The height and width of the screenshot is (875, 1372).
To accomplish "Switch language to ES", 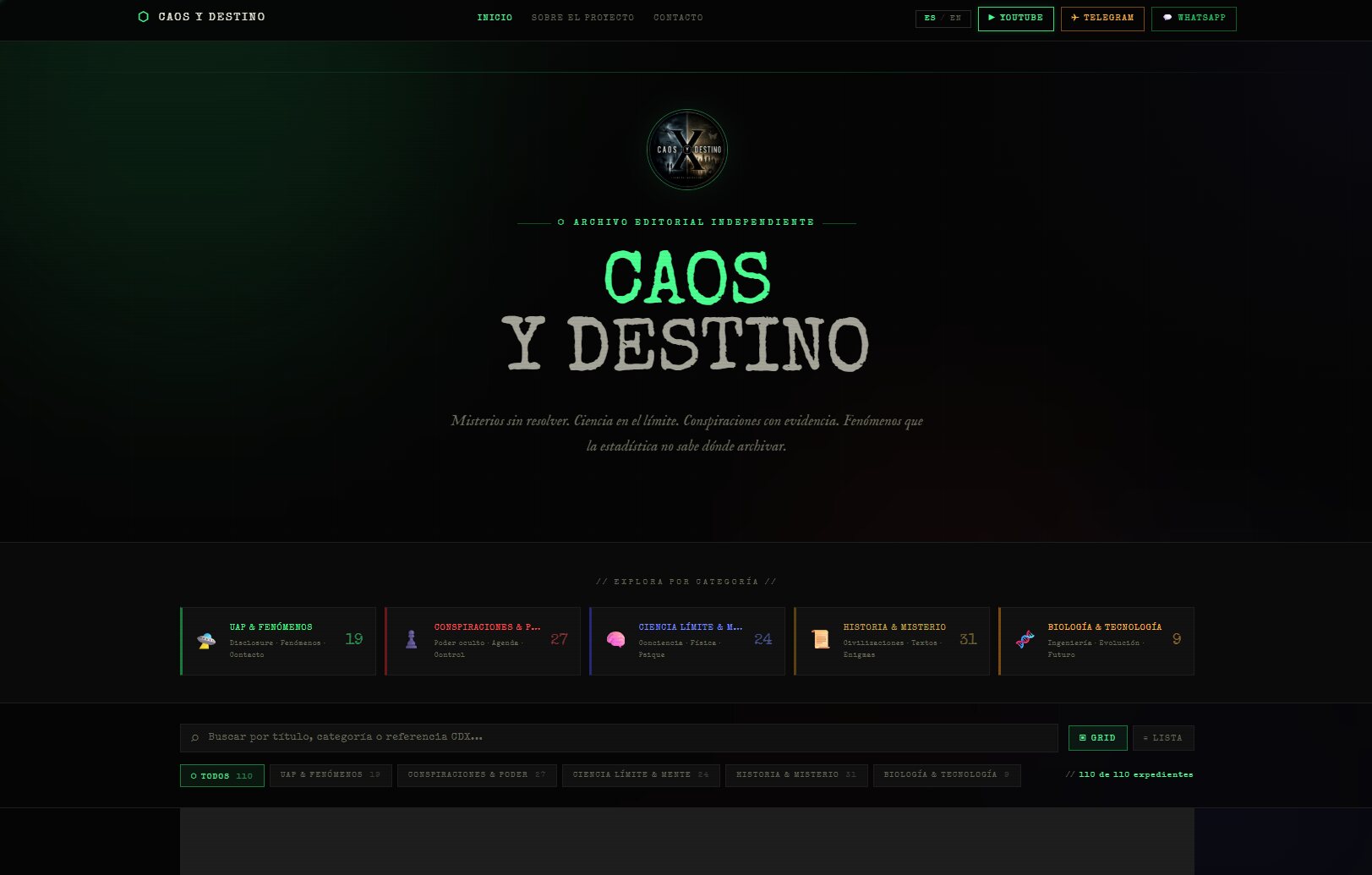I will click(930, 18).
